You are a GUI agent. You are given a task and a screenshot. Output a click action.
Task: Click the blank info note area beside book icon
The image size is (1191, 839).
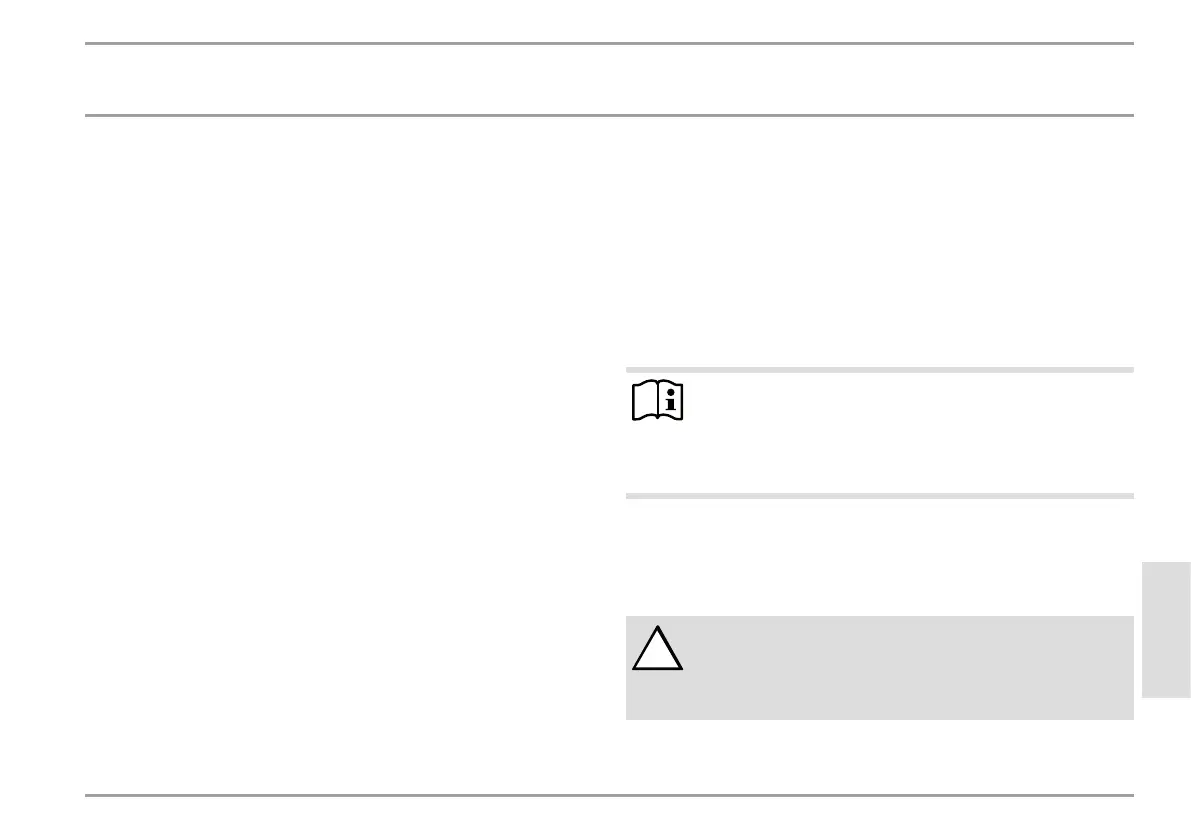click(910, 433)
